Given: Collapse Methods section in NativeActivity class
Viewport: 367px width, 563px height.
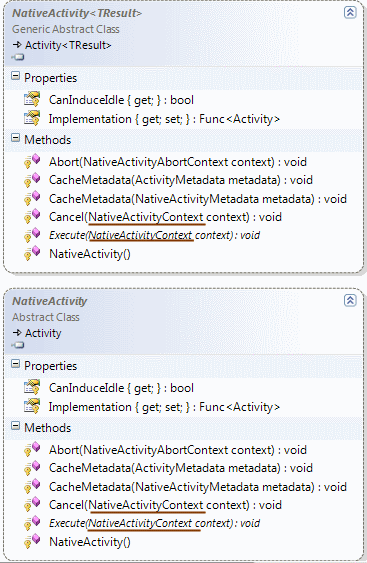Looking at the screenshot, I should tap(15, 426).
